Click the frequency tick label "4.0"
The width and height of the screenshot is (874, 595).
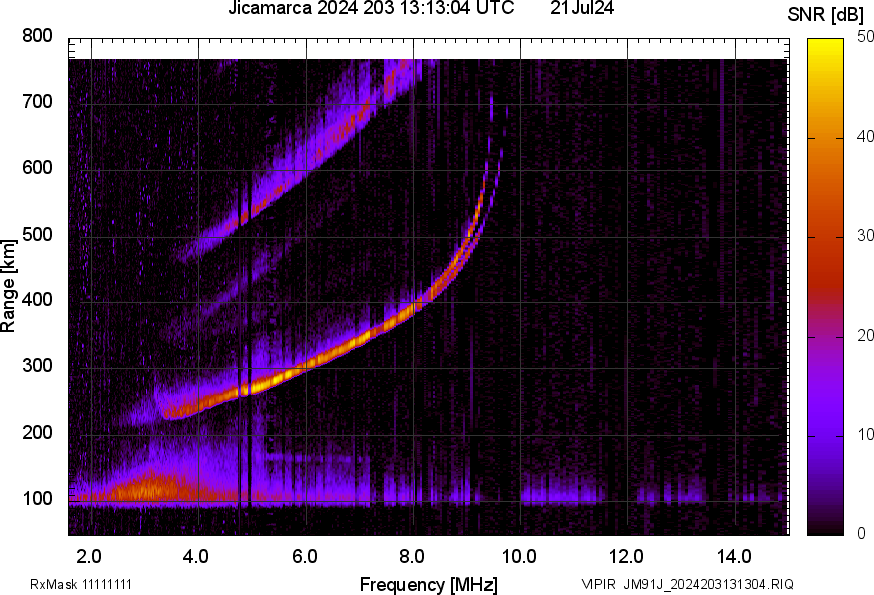pos(196,556)
